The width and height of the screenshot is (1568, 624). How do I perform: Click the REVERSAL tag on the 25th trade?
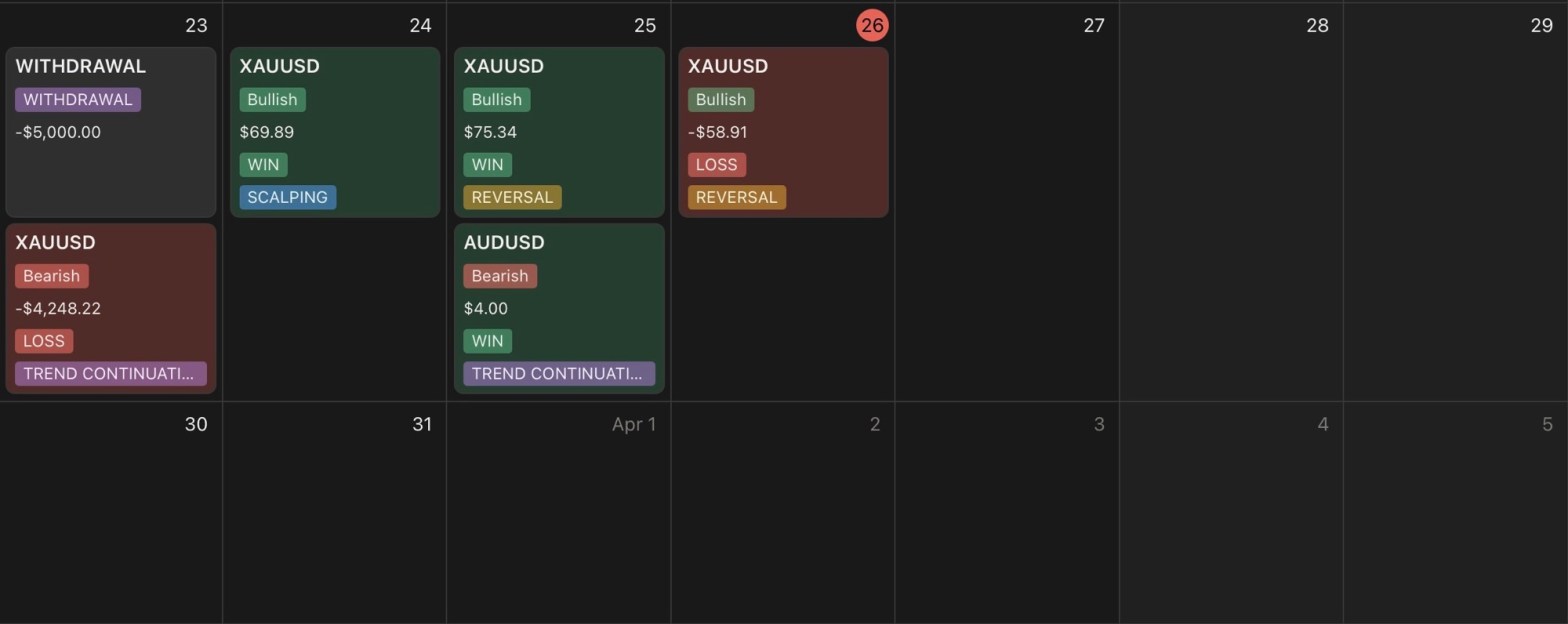pyautogui.click(x=512, y=197)
